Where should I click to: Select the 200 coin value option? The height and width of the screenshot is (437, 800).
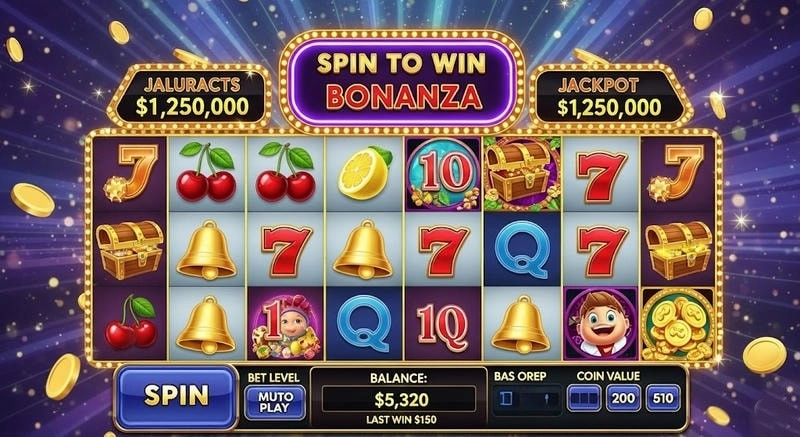623,398
